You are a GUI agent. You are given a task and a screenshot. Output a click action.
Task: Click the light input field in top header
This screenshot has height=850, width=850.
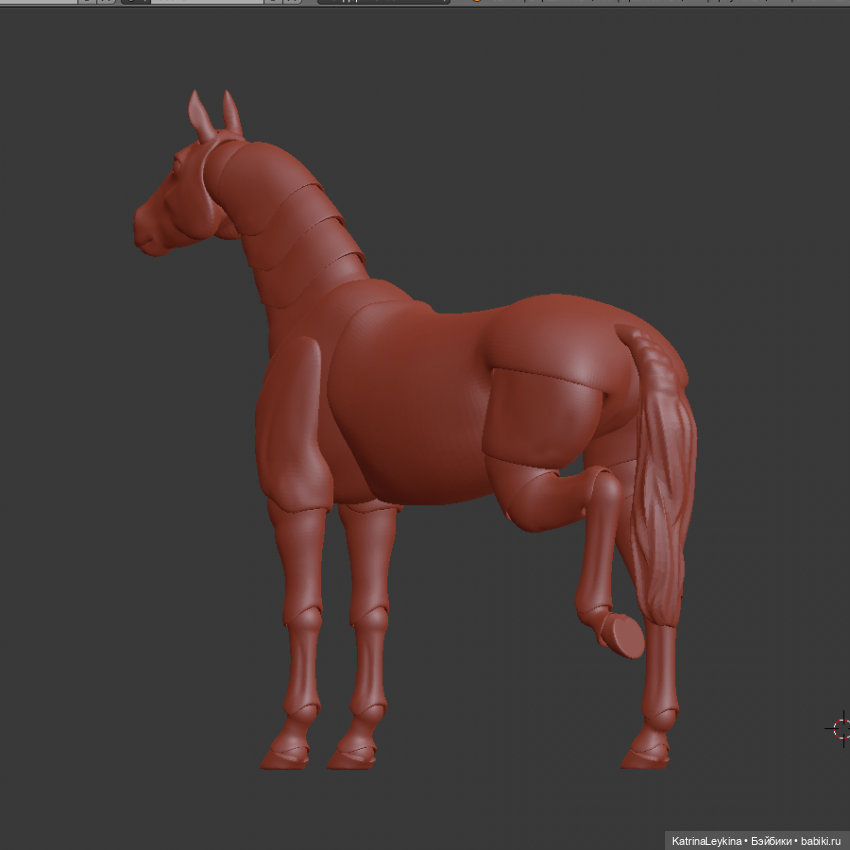[x=205, y=1]
